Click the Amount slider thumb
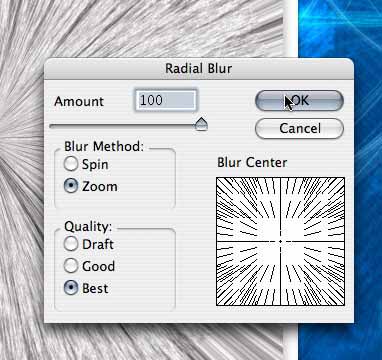382x360 pixels. [201, 124]
